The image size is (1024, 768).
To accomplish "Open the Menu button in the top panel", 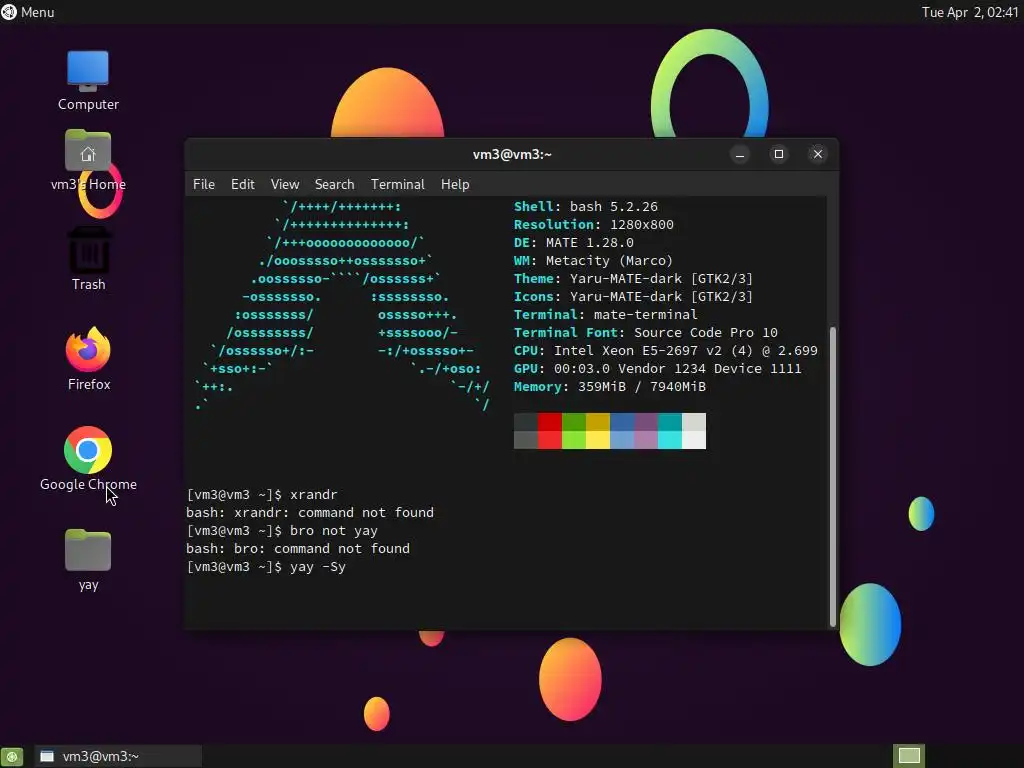I will tap(28, 12).
